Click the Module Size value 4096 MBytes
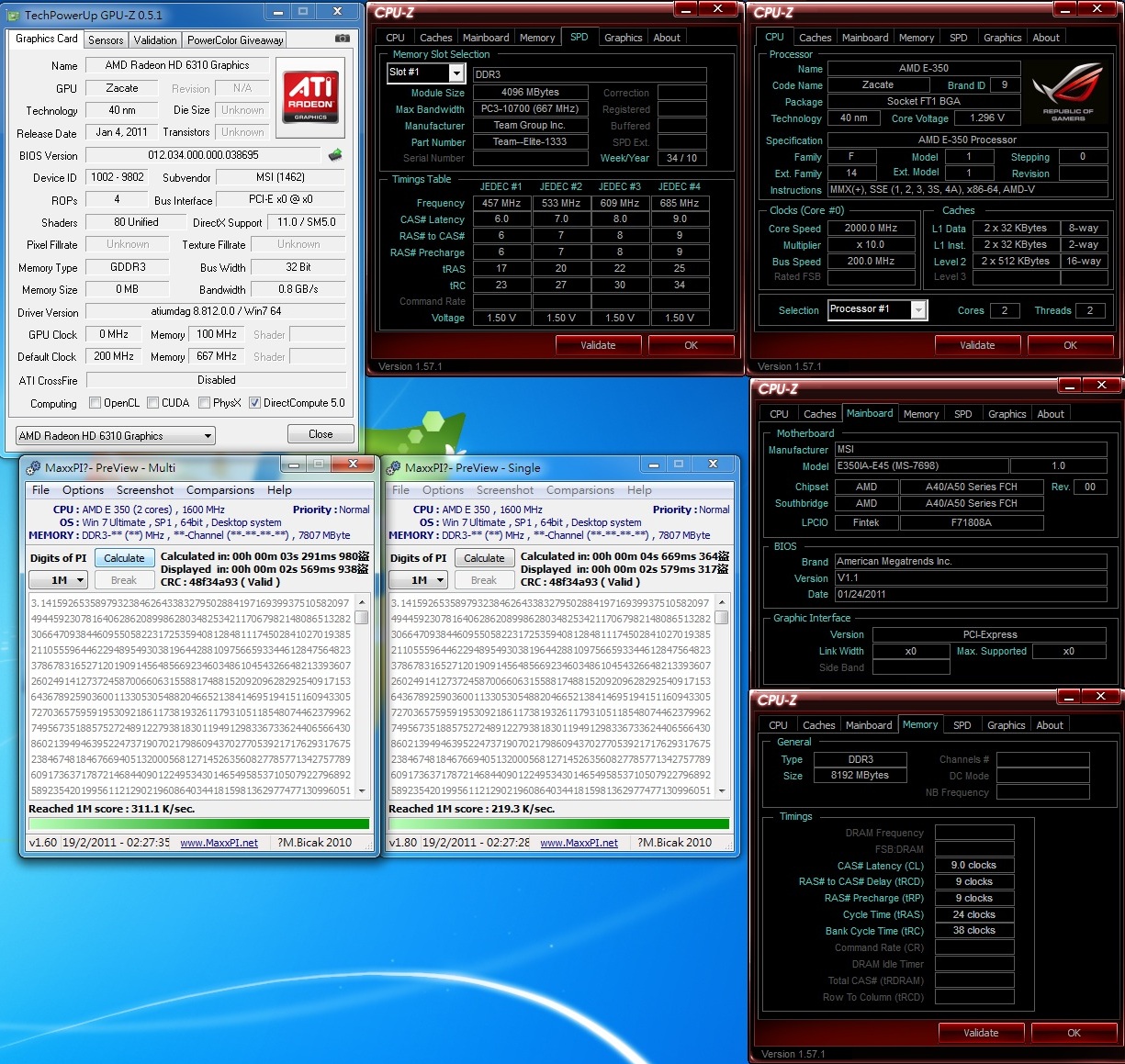1125x1064 pixels. tap(530, 92)
